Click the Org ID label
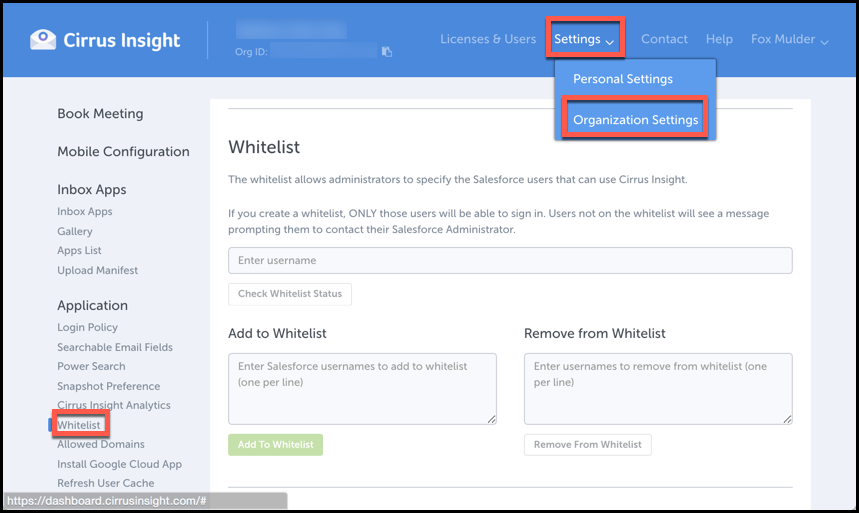Viewport: 859px width, 513px height. tap(251, 52)
